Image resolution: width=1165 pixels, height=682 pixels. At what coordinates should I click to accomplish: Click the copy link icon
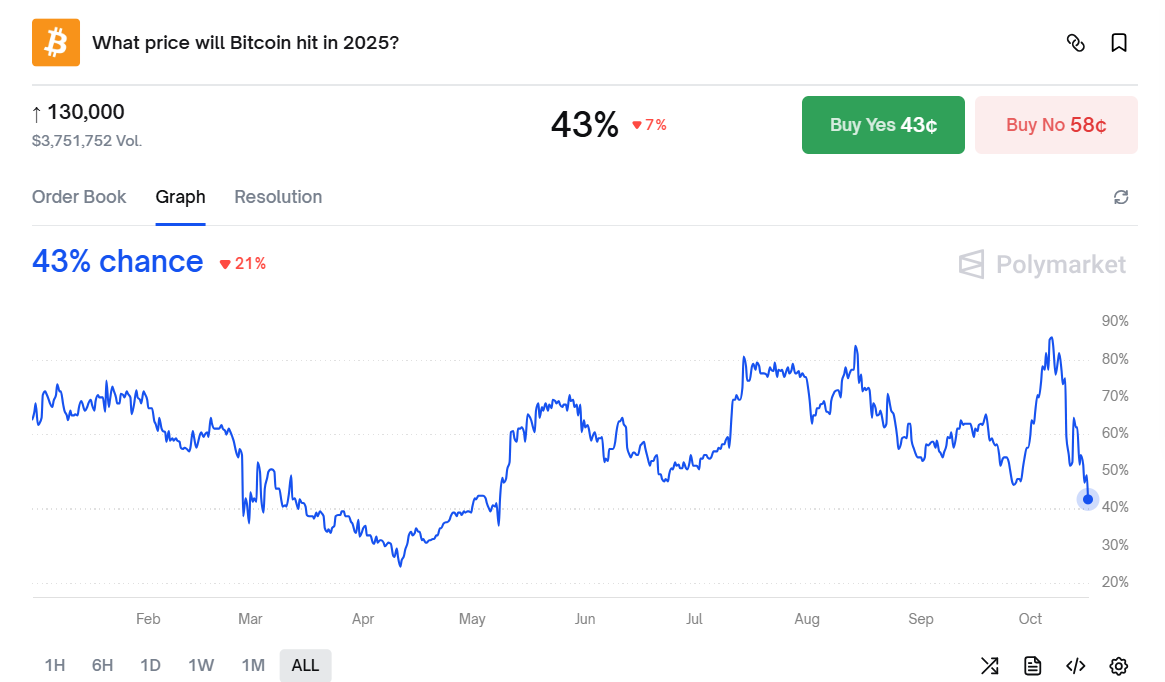point(1076,43)
